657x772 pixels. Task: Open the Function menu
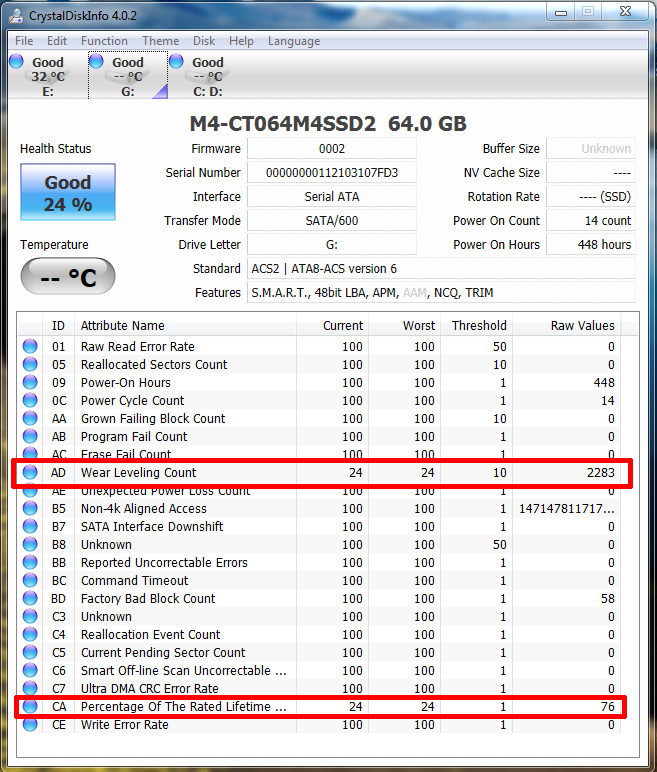click(x=104, y=41)
